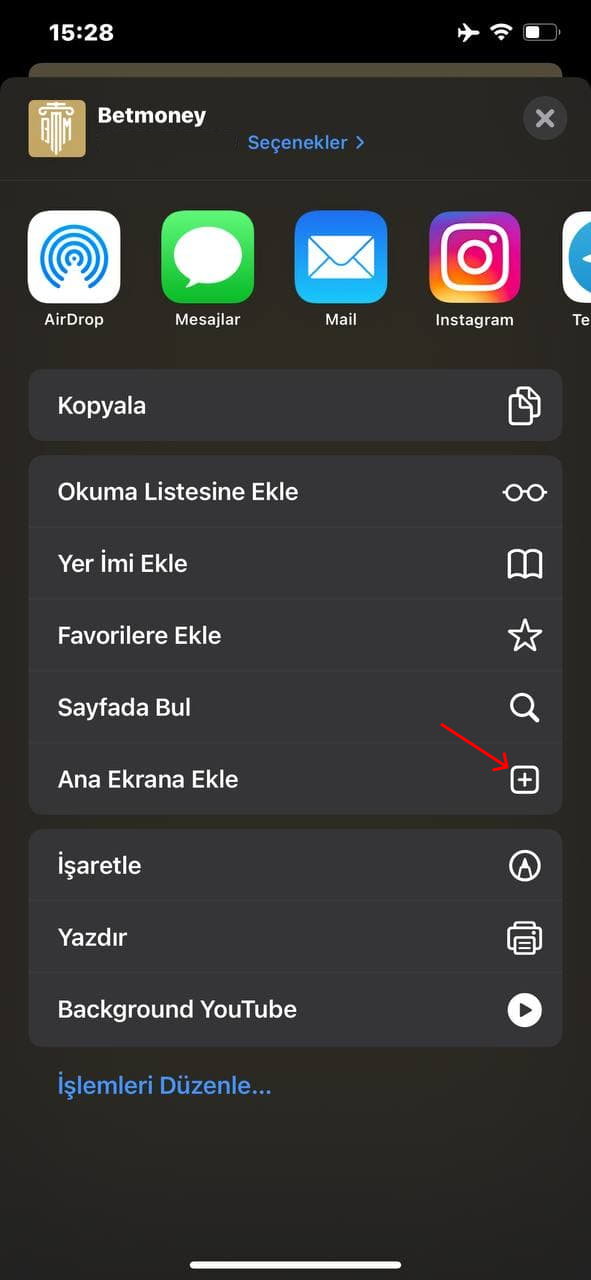The width and height of the screenshot is (591, 1280).
Task: Tap the partially visible Telegram icon
Action: point(577,257)
